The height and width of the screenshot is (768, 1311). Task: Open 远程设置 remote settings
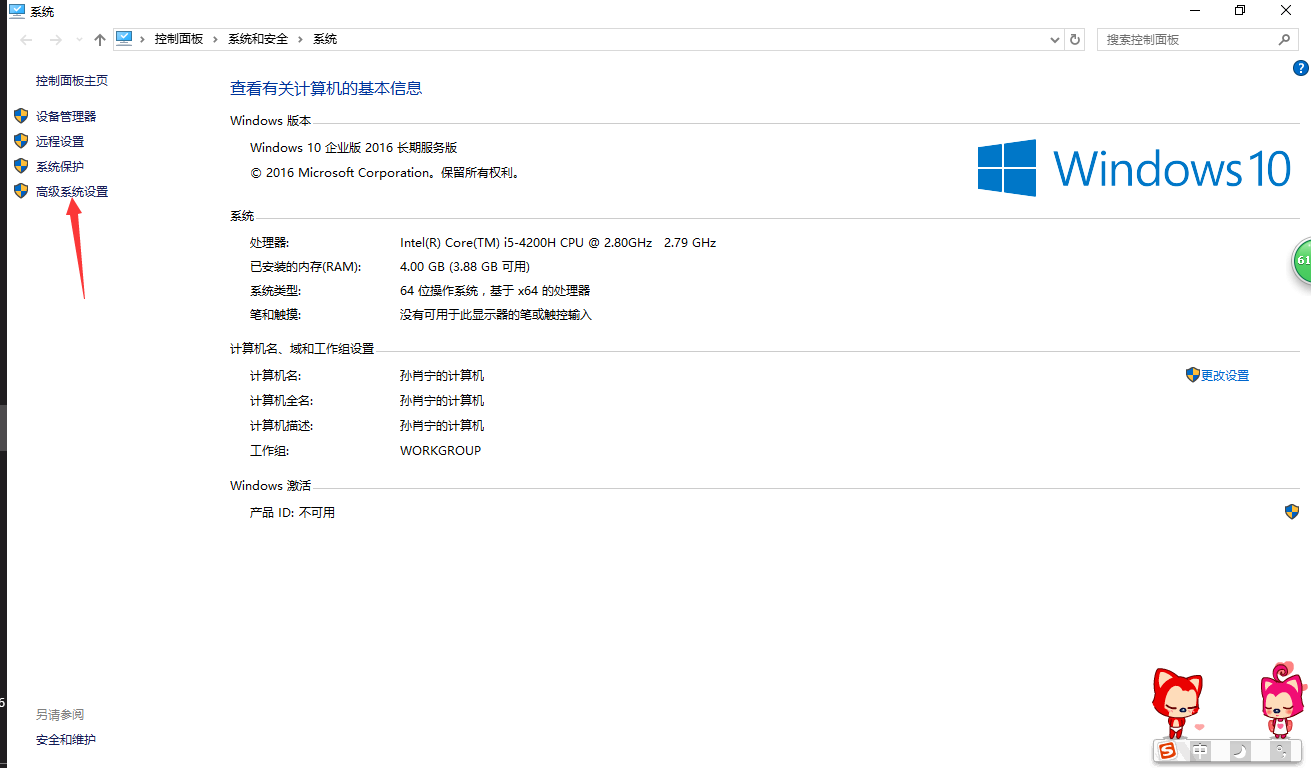coord(60,142)
